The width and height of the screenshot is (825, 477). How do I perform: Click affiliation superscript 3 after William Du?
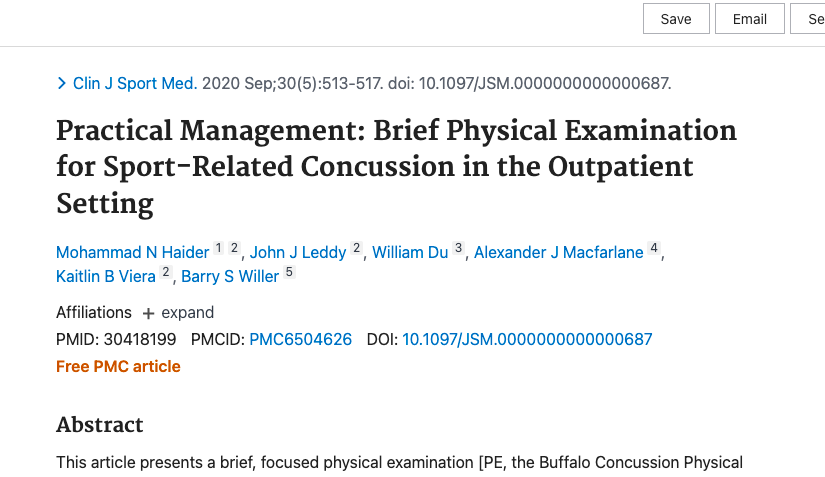458,248
